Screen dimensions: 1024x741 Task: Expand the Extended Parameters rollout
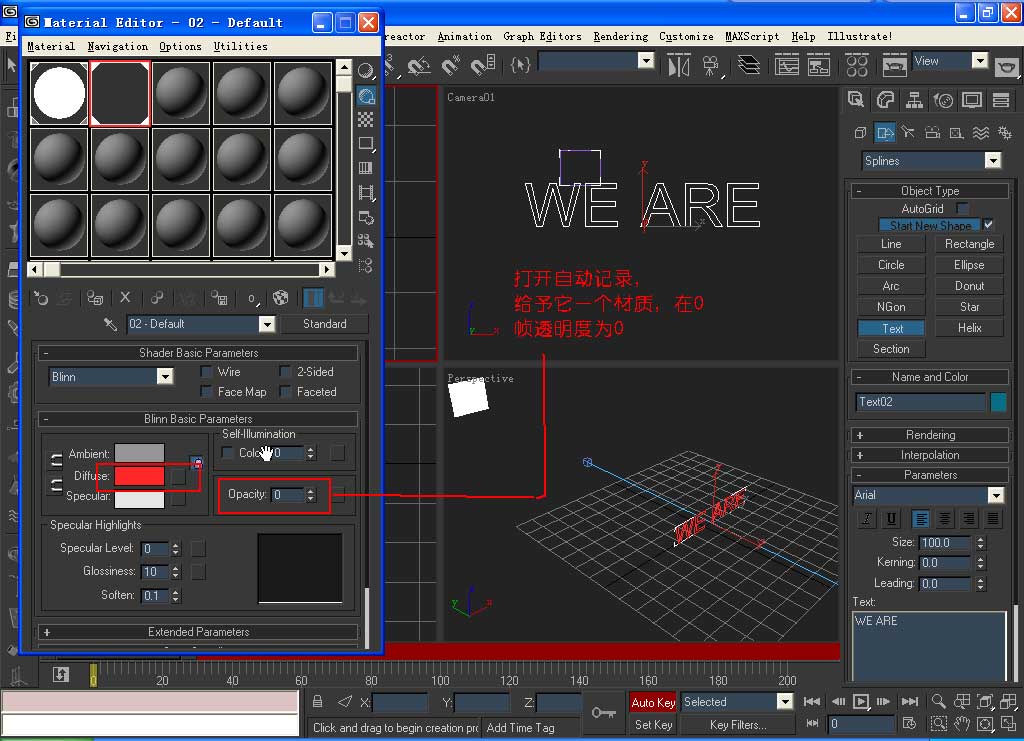click(199, 632)
